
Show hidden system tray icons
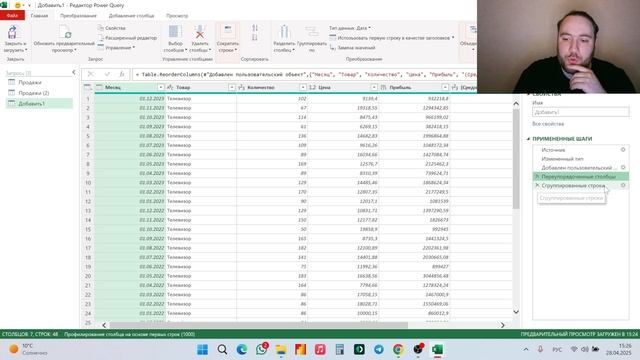coord(526,349)
